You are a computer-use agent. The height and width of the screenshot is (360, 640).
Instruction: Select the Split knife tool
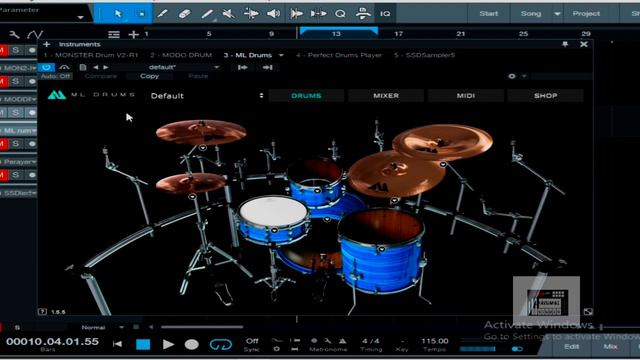pos(162,13)
